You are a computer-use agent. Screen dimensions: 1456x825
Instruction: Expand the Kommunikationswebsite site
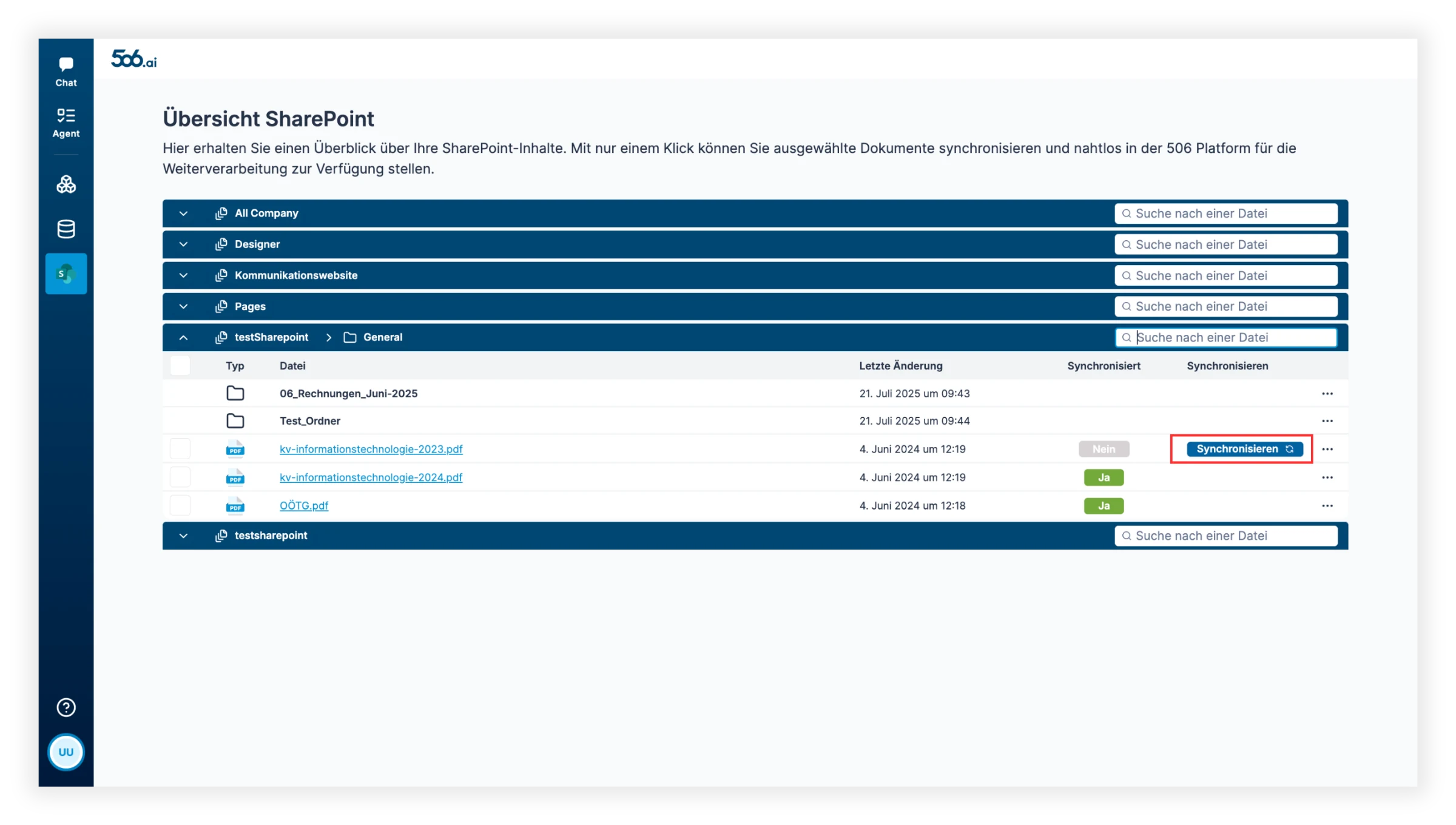pos(183,275)
